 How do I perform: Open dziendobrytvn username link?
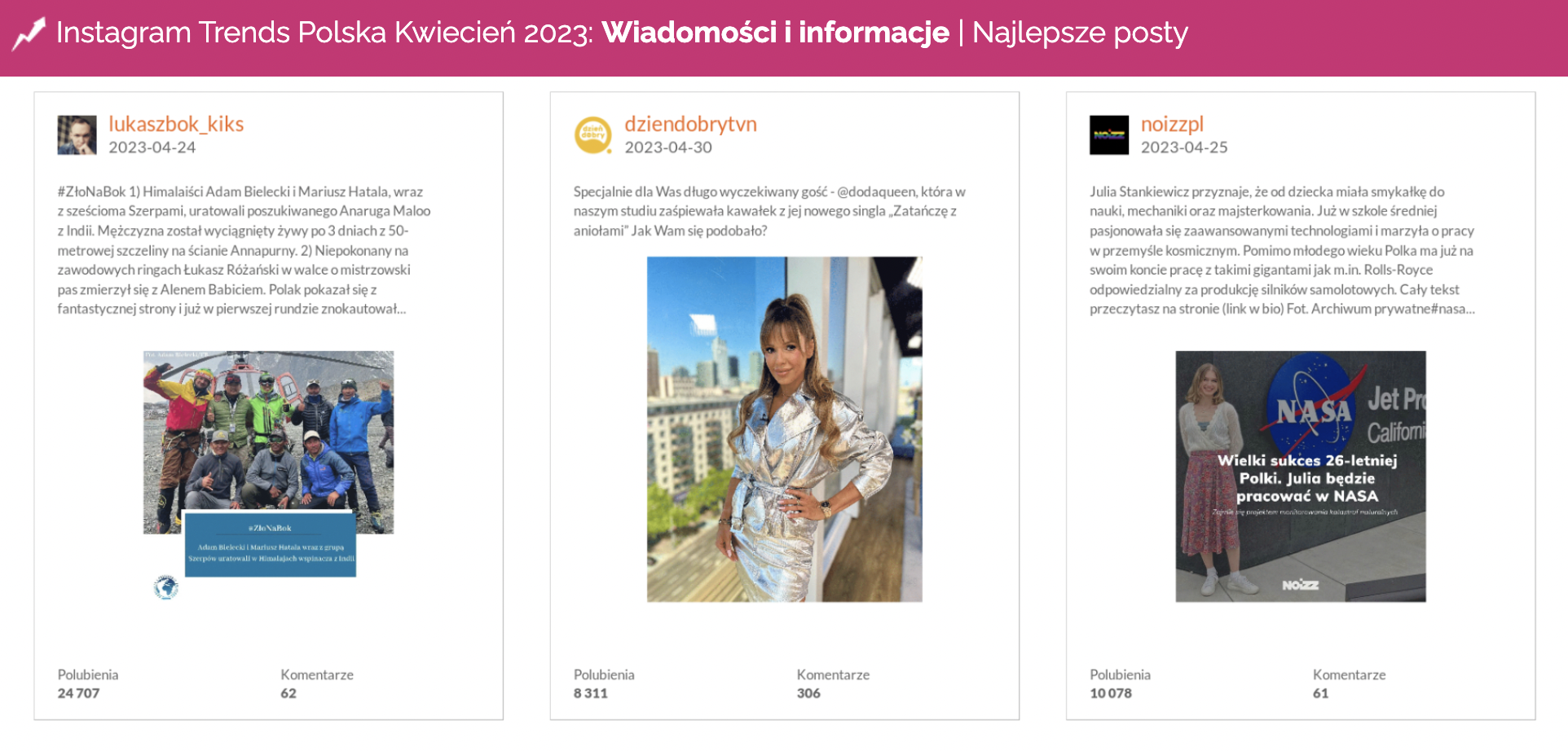click(690, 124)
